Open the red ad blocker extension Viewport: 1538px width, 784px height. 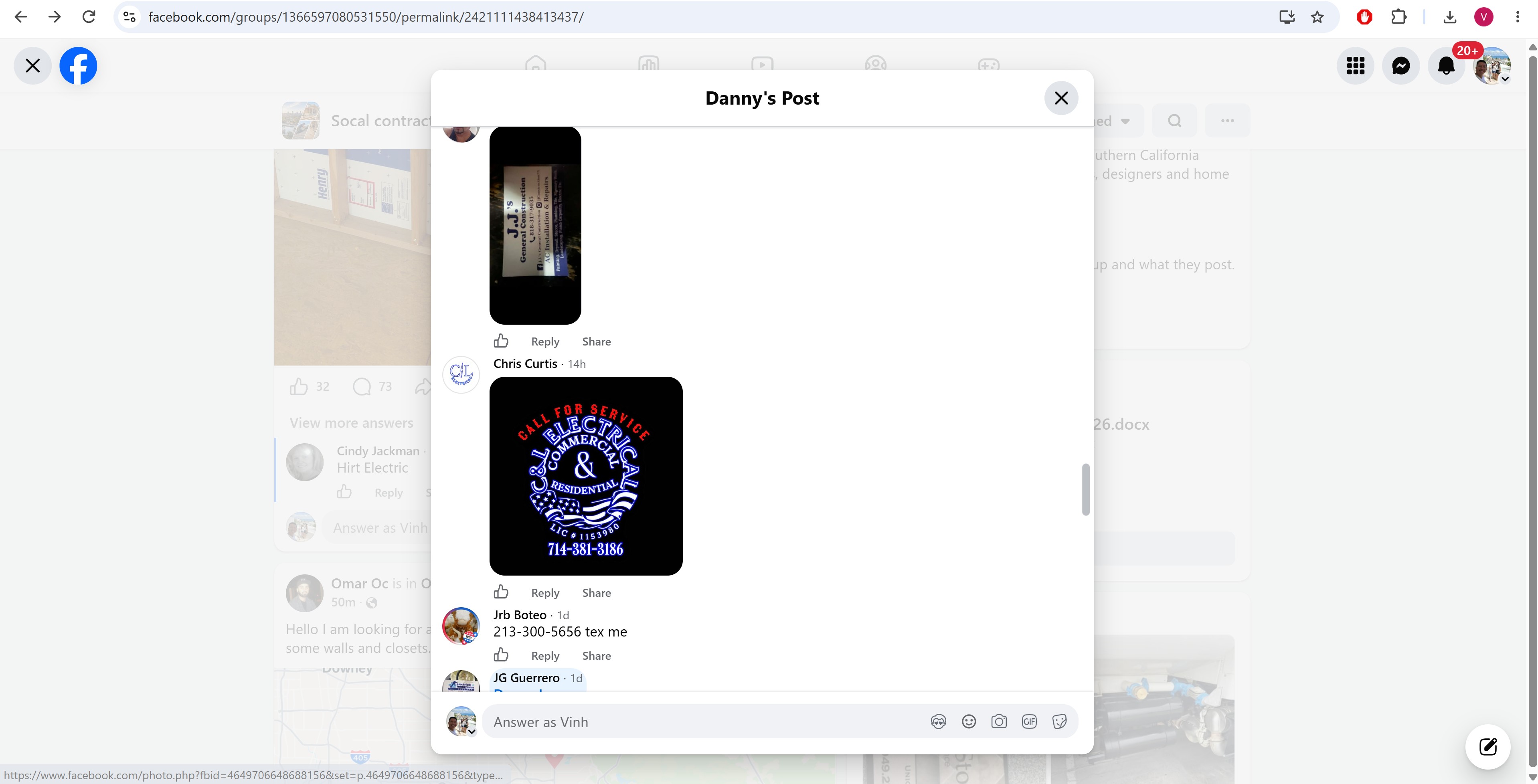1364,17
